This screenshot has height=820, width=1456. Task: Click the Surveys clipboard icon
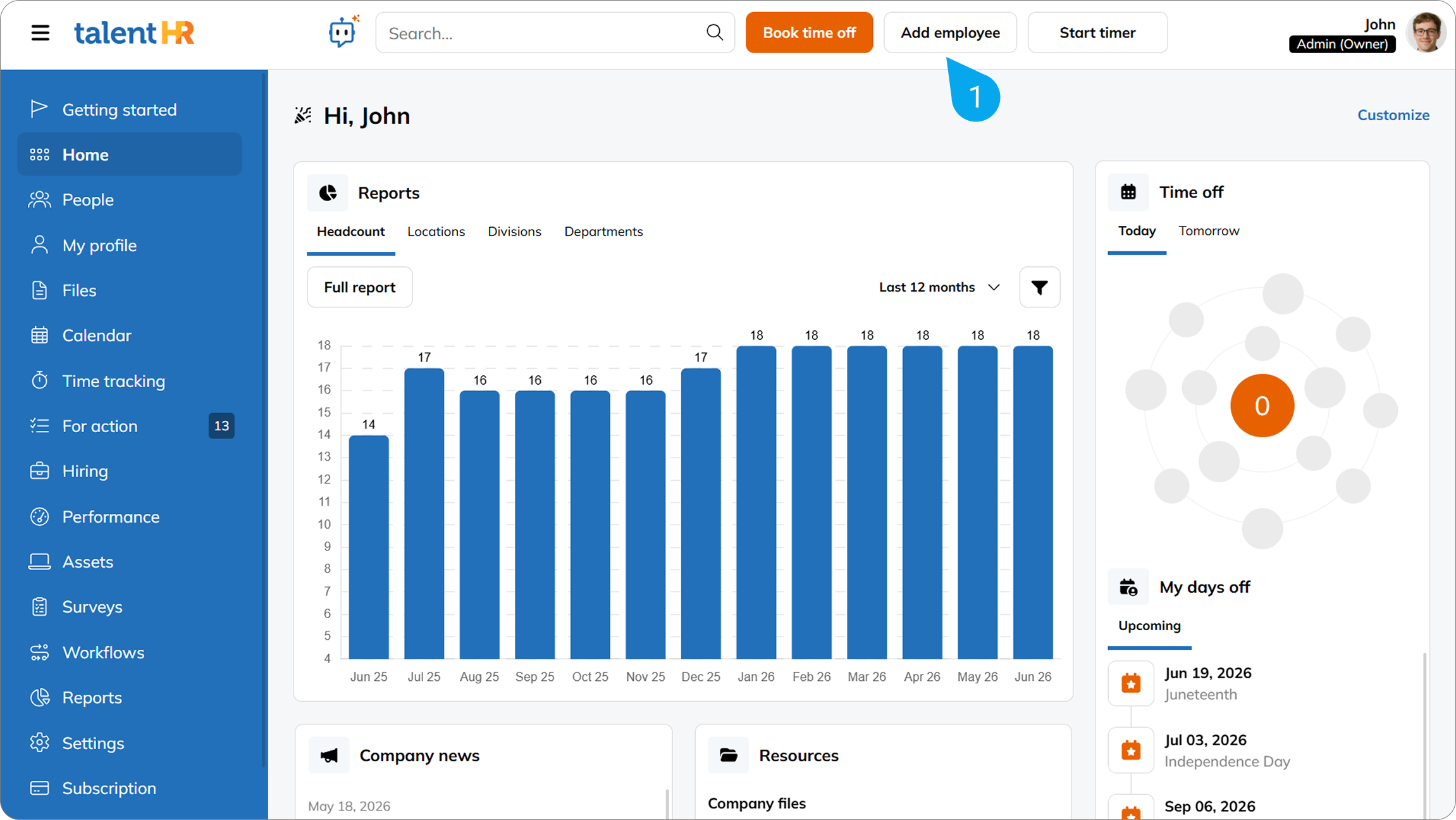[39, 607]
